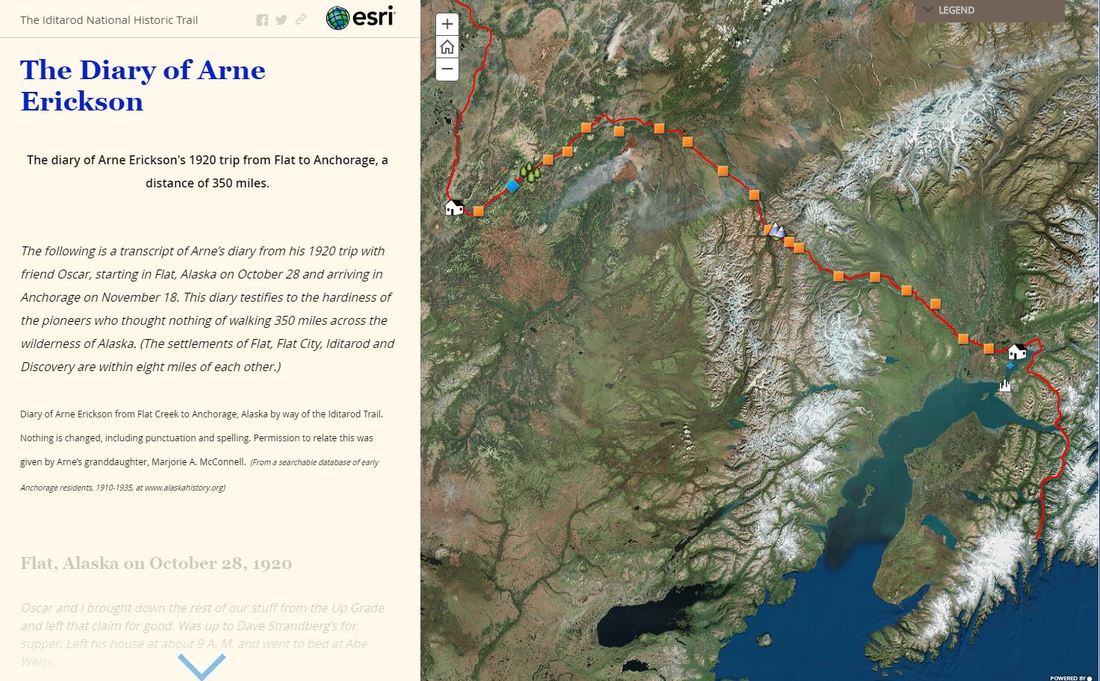Open The Iditarod National Historic Trail header title

[x=109, y=20]
